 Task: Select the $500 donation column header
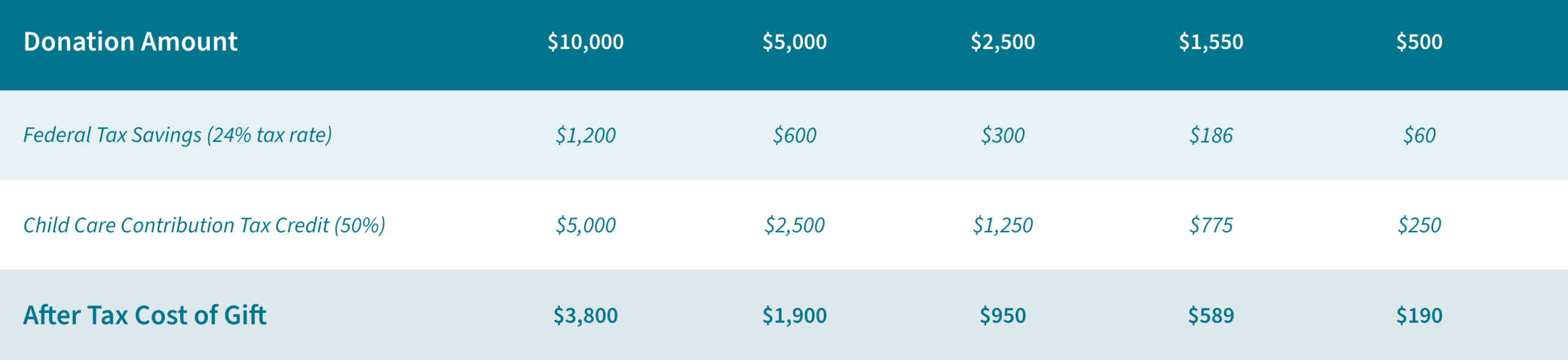1419,42
